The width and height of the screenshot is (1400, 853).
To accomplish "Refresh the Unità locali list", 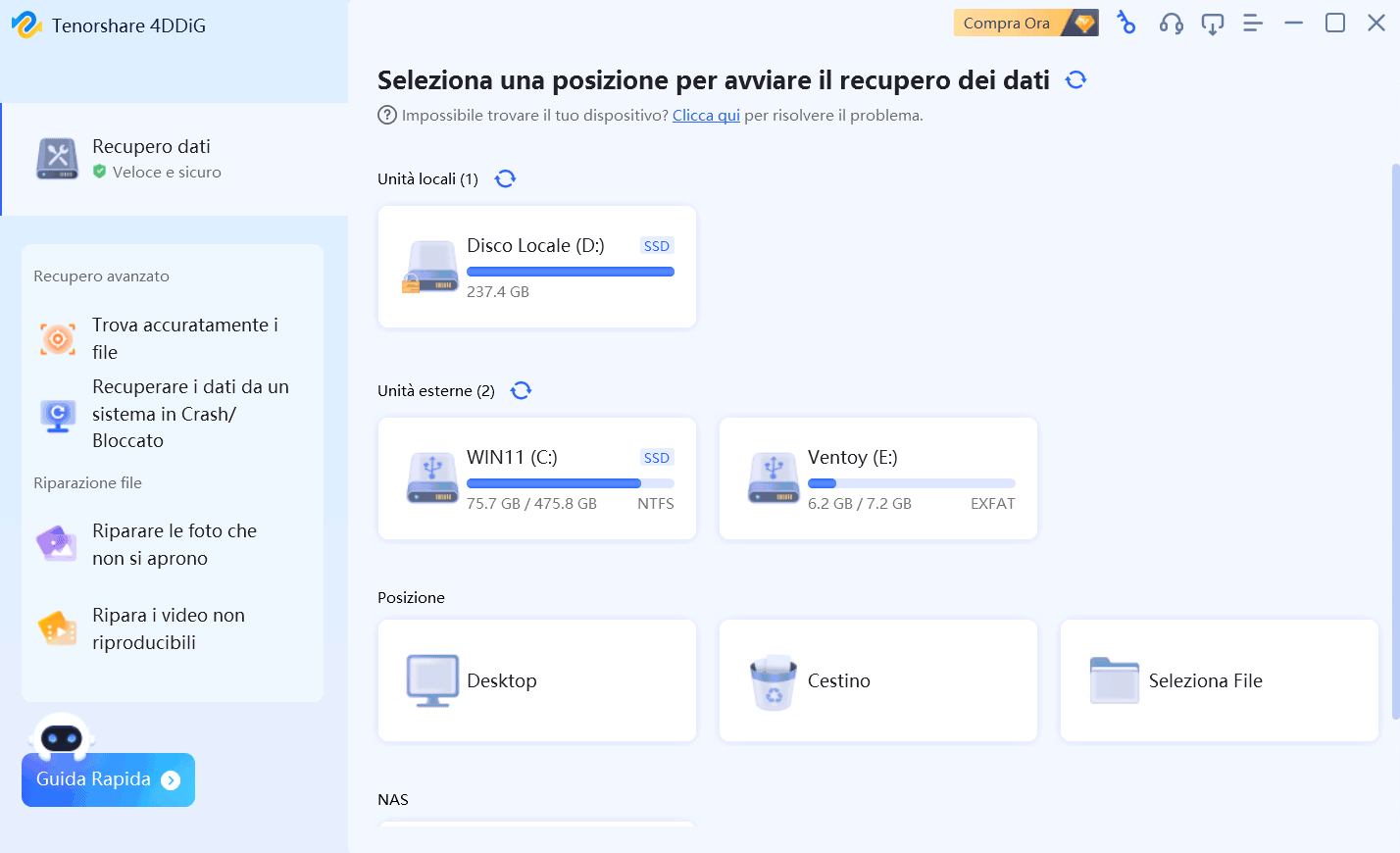I will pyautogui.click(x=505, y=178).
